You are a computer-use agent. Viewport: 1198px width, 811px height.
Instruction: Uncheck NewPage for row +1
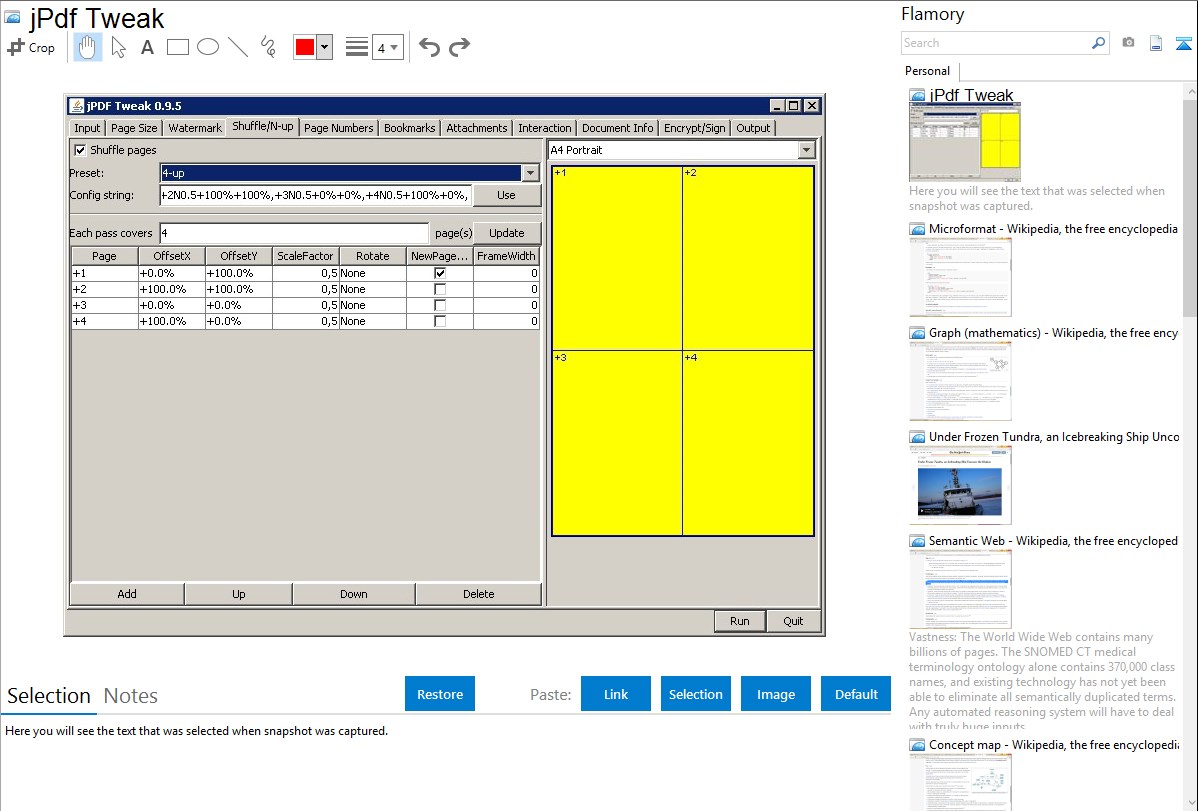(x=440, y=273)
